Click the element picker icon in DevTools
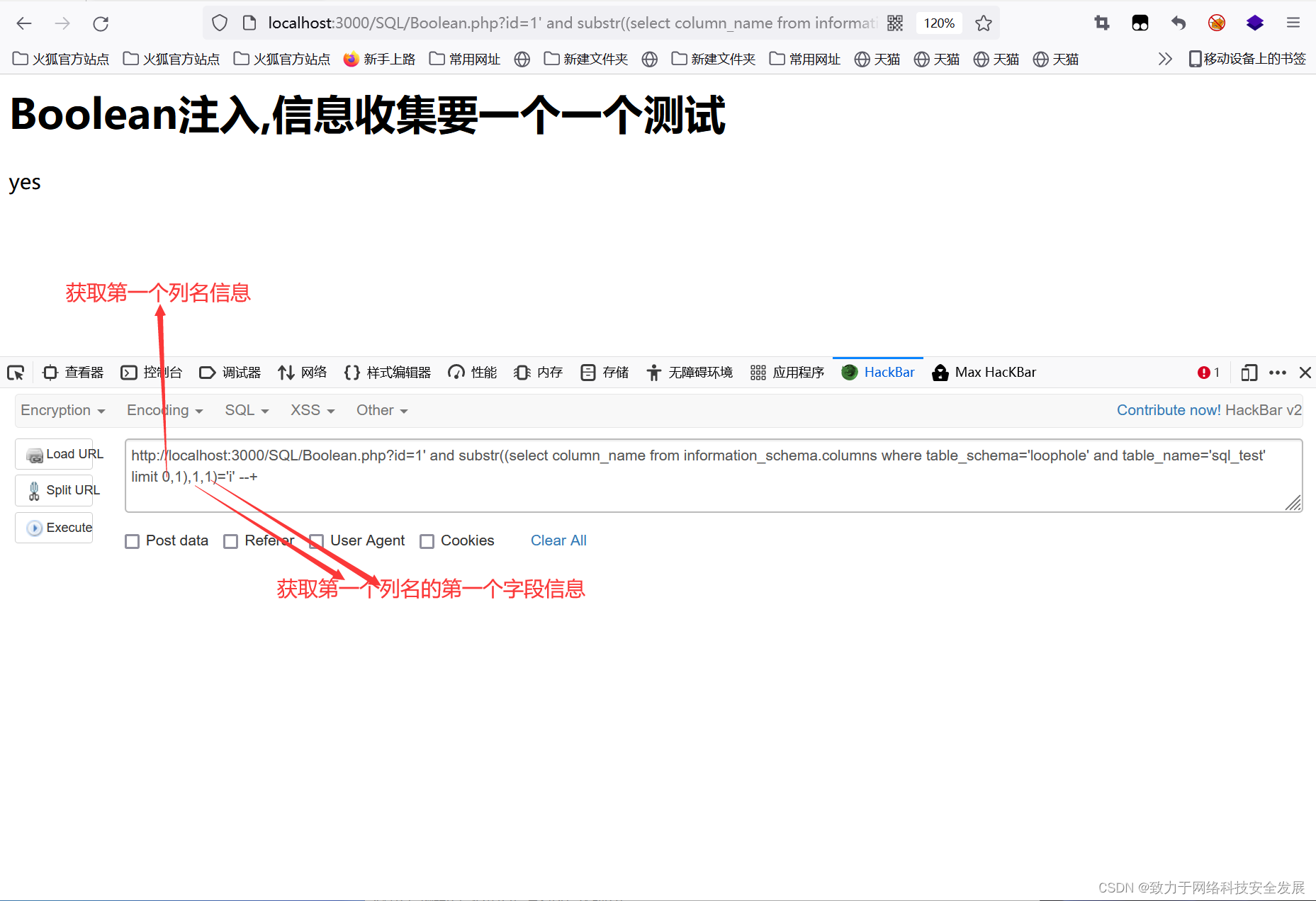Viewport: 1316px width, 901px height. pyautogui.click(x=16, y=372)
